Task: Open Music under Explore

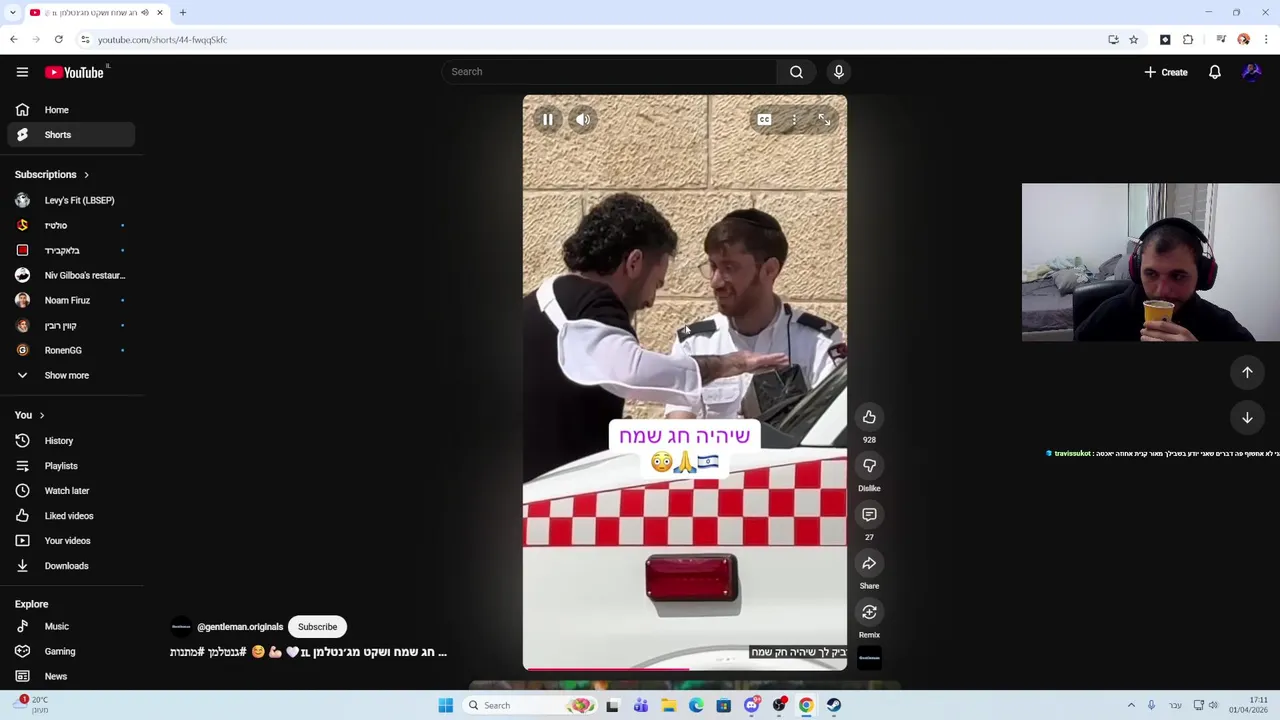Action: click(x=71, y=626)
